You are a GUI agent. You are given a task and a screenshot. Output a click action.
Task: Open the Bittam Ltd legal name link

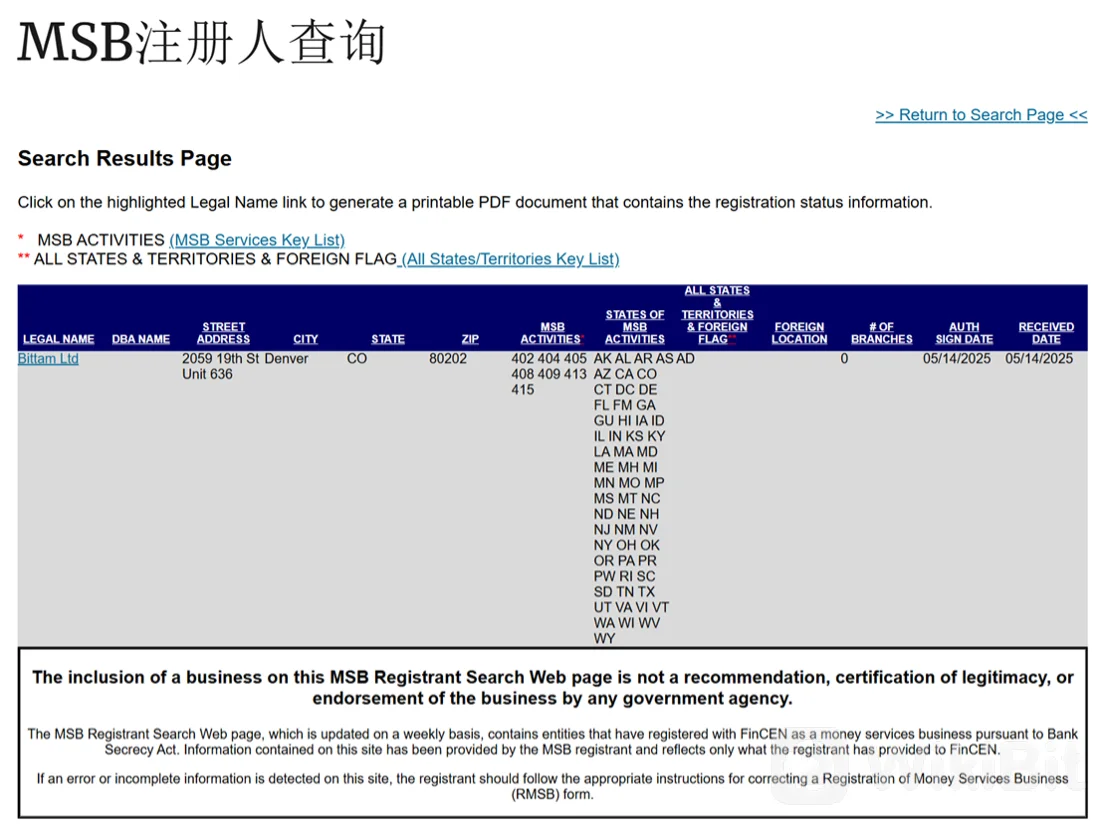pos(48,359)
